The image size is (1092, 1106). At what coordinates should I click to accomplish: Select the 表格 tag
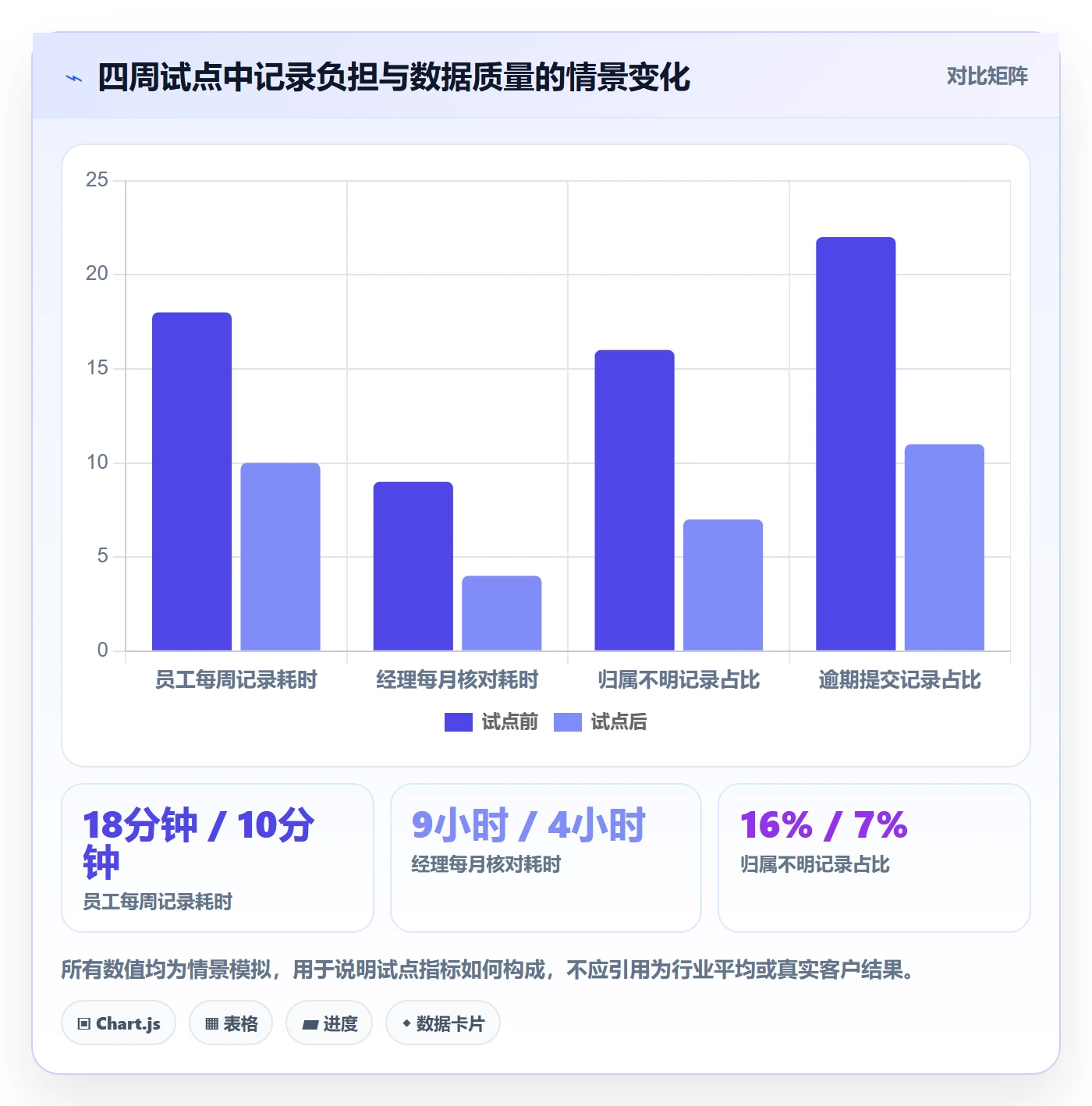click(x=231, y=1023)
